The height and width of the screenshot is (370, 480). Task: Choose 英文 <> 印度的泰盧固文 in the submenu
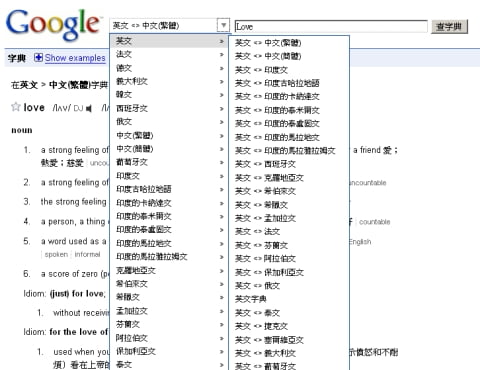(289, 124)
